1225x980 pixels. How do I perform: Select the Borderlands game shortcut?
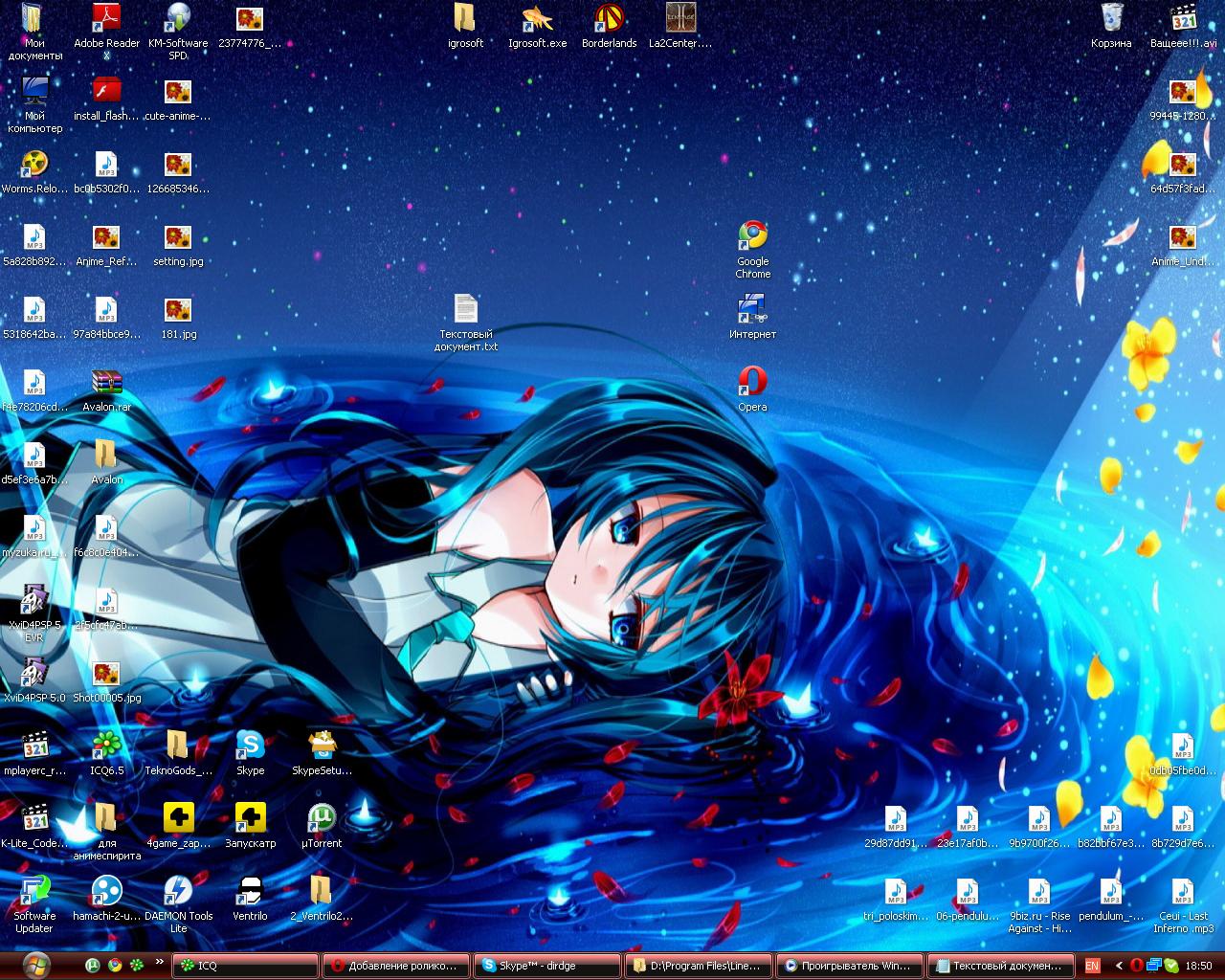609,26
